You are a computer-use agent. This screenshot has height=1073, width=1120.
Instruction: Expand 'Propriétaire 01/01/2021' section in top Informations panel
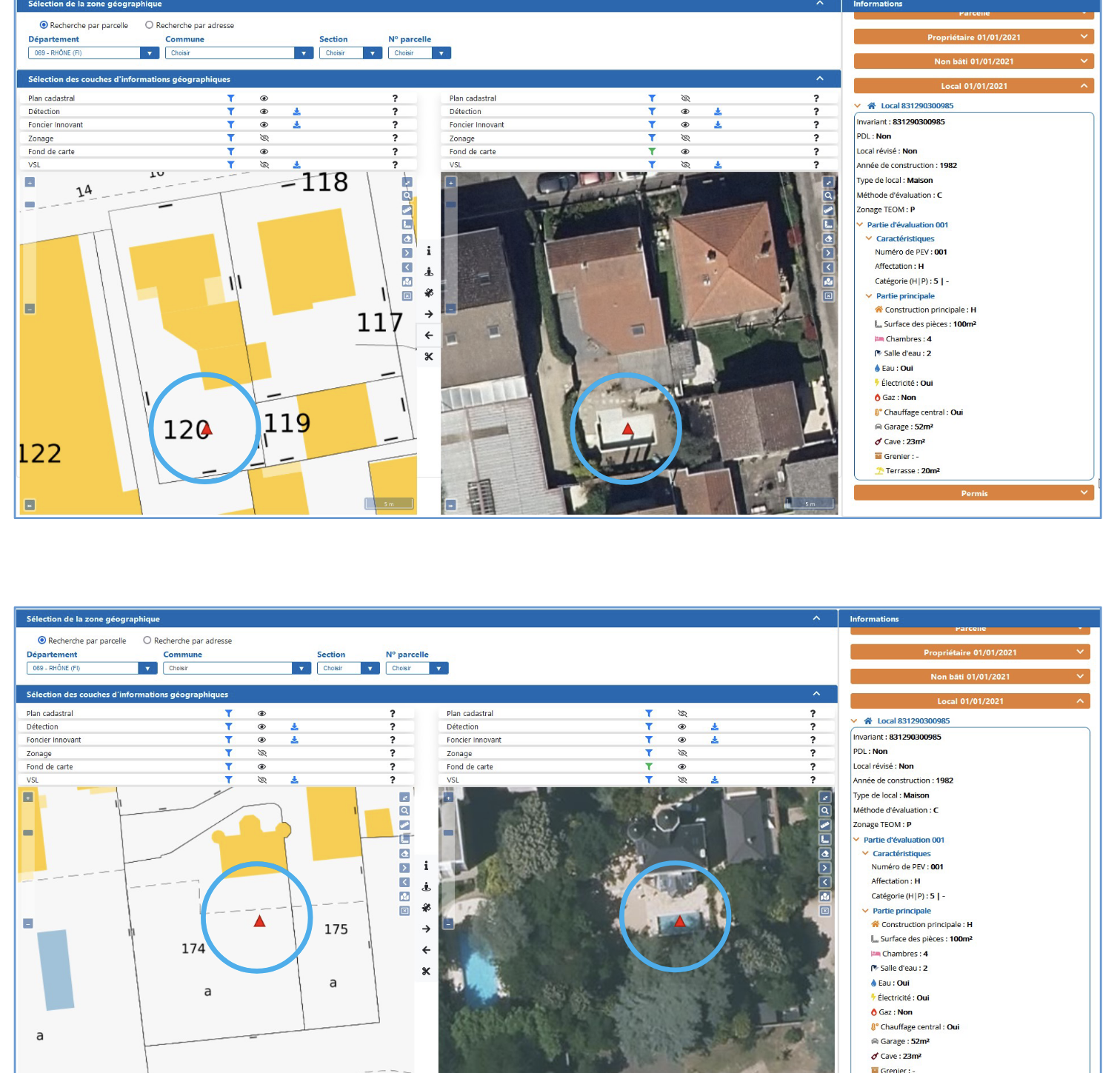click(973, 37)
